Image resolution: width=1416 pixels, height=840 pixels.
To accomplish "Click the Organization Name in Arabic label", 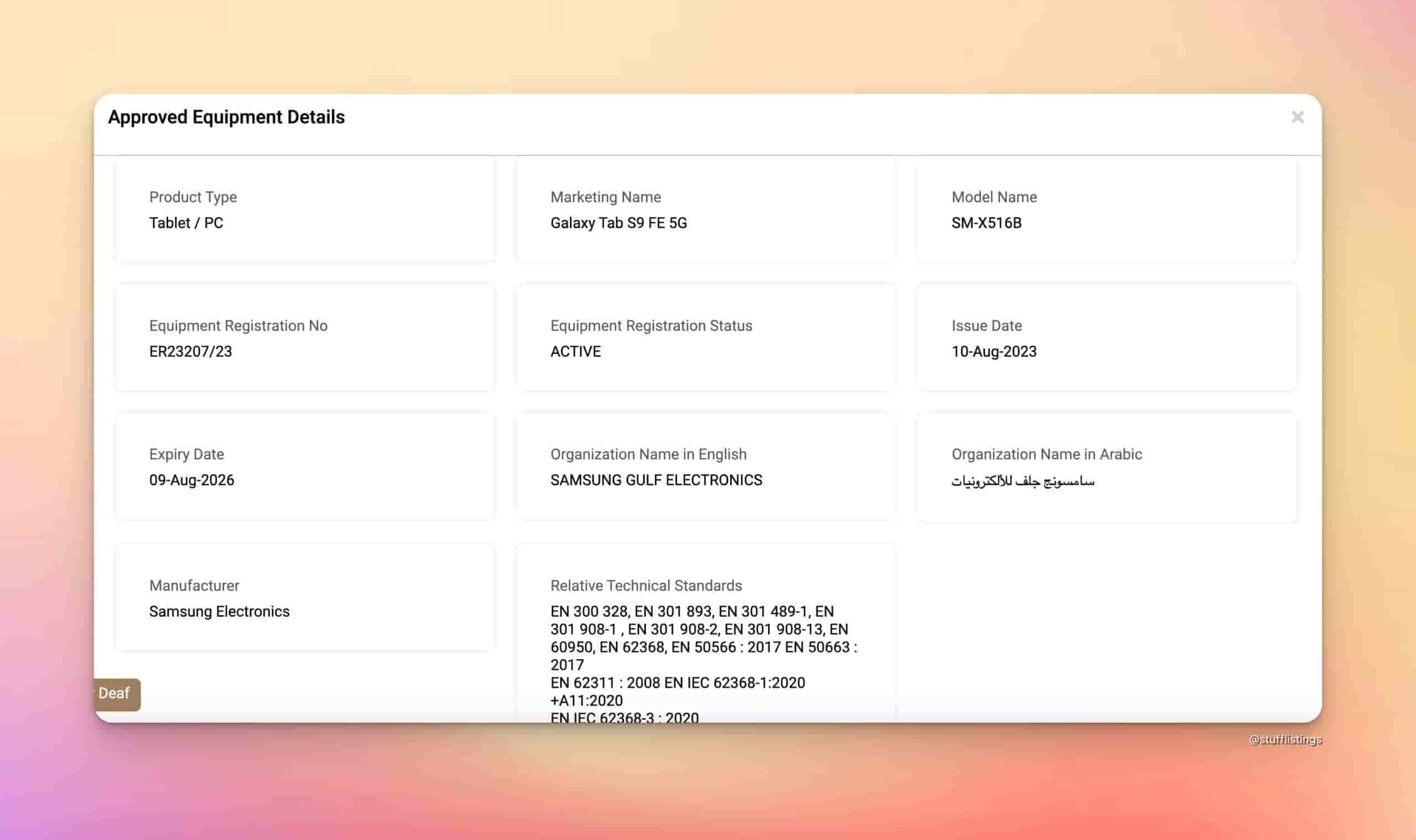I will click(x=1047, y=454).
